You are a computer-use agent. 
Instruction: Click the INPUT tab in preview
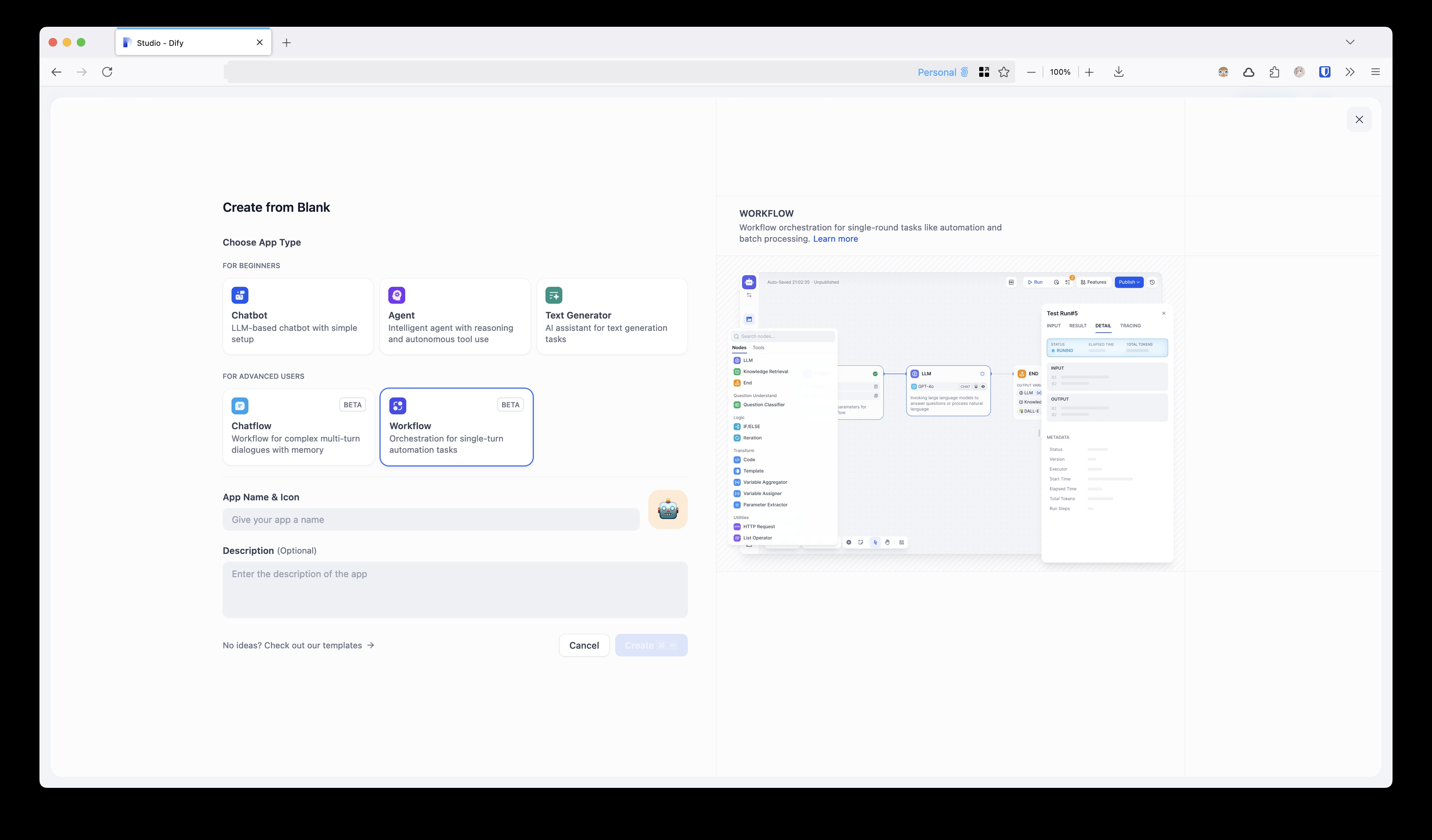1054,326
